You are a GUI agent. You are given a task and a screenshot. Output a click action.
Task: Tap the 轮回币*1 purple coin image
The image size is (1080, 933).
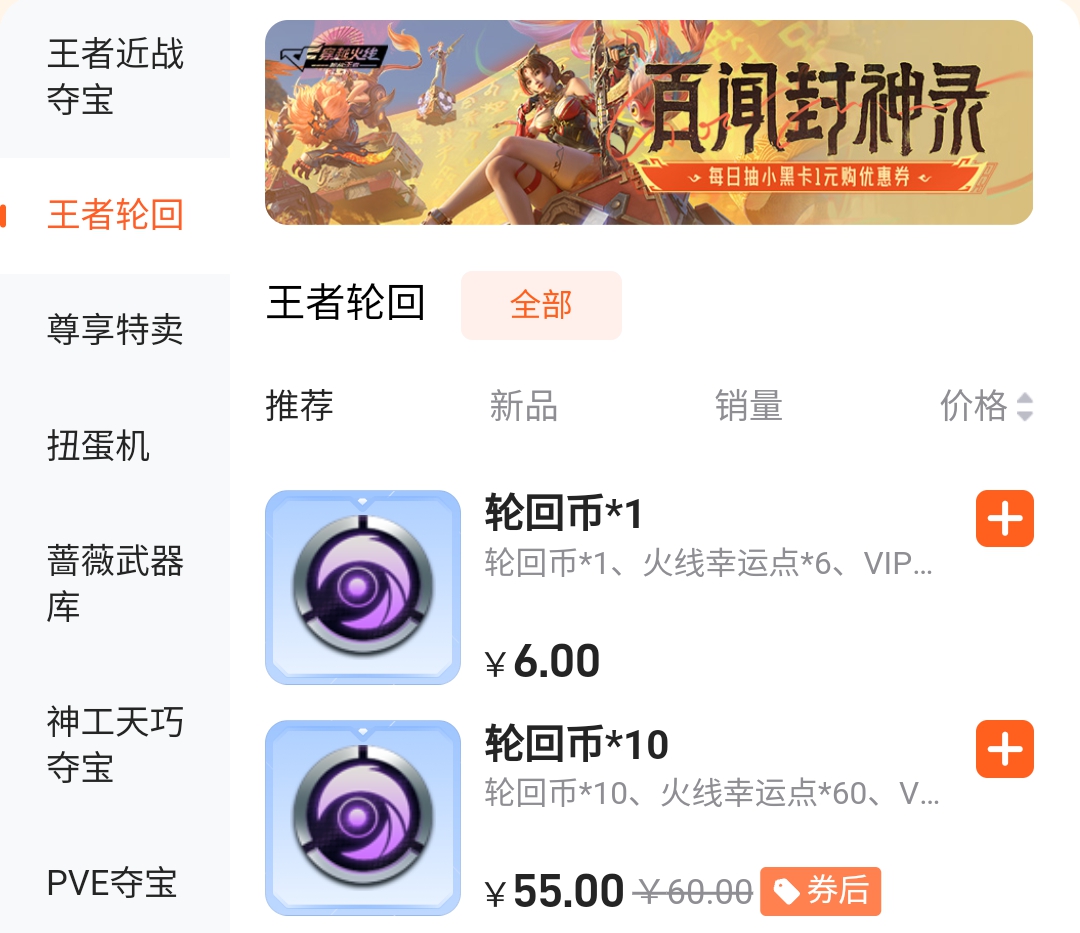point(363,587)
